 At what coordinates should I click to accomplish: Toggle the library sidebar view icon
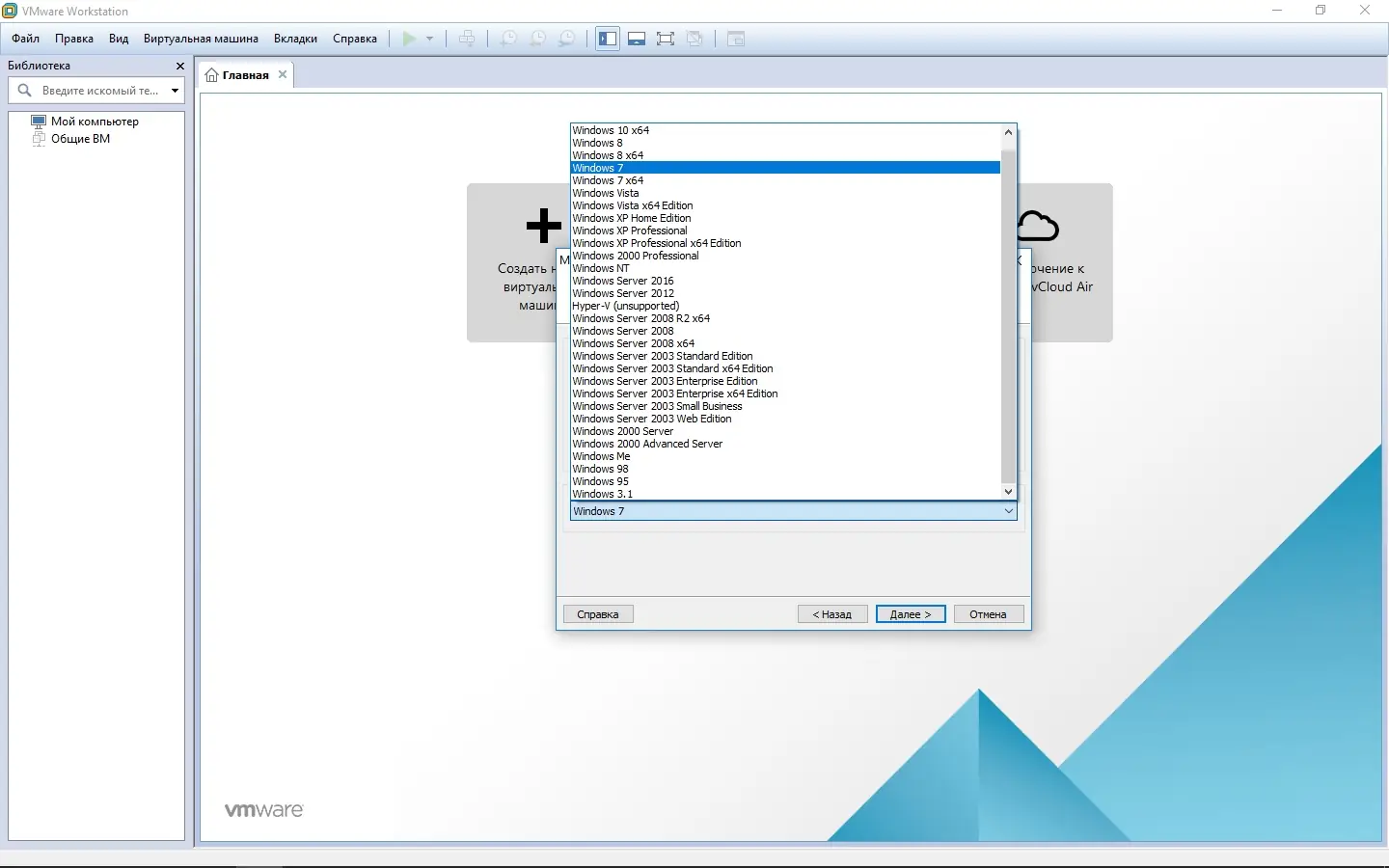pos(608,39)
